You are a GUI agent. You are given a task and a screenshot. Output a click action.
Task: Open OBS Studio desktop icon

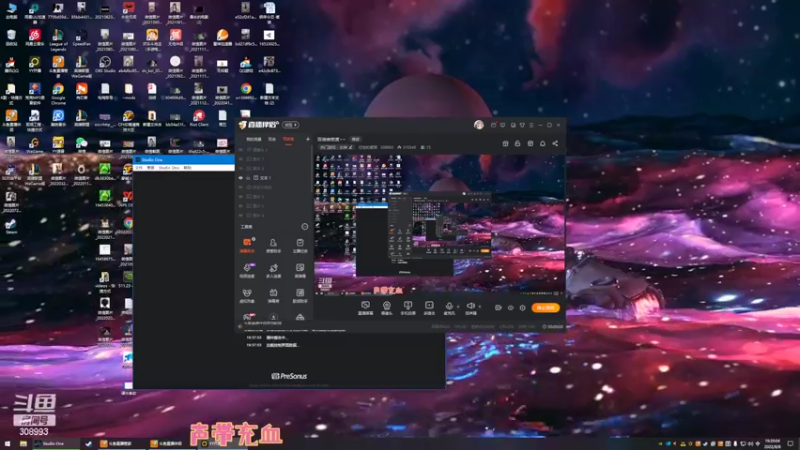[105, 65]
